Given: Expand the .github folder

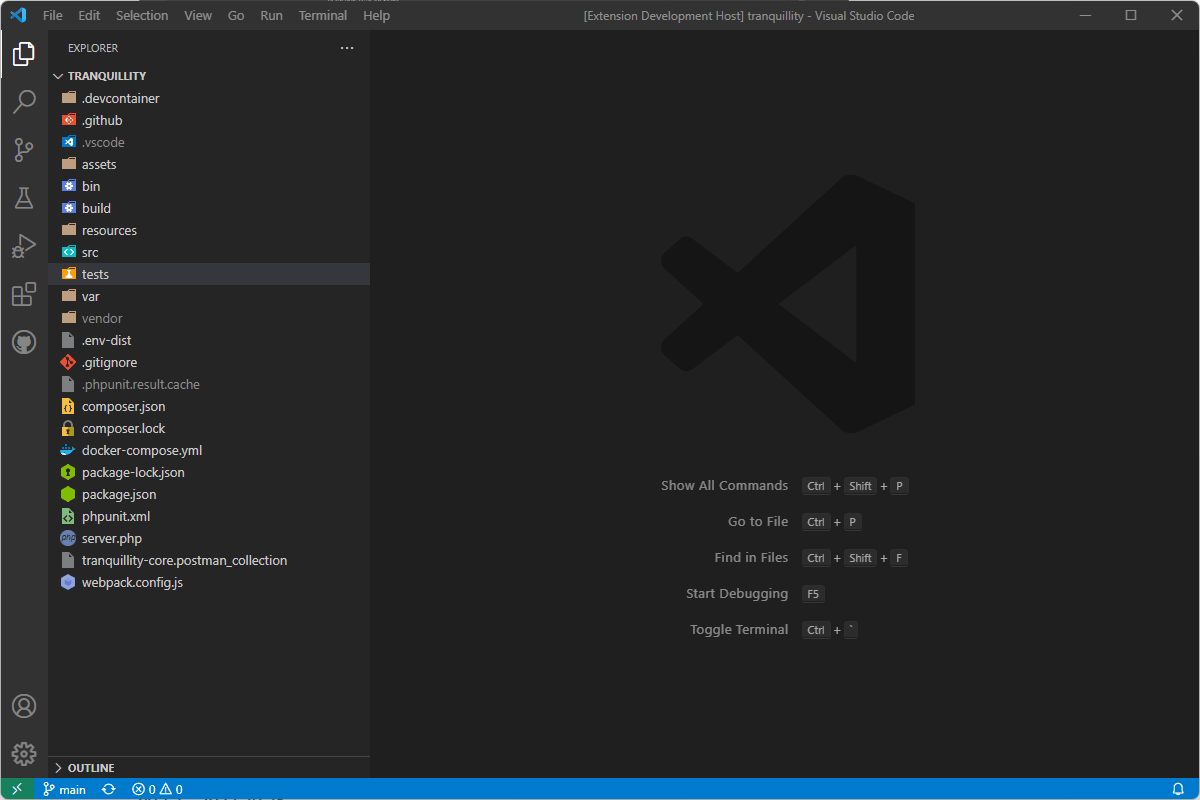Looking at the screenshot, I should (x=209, y=120).
